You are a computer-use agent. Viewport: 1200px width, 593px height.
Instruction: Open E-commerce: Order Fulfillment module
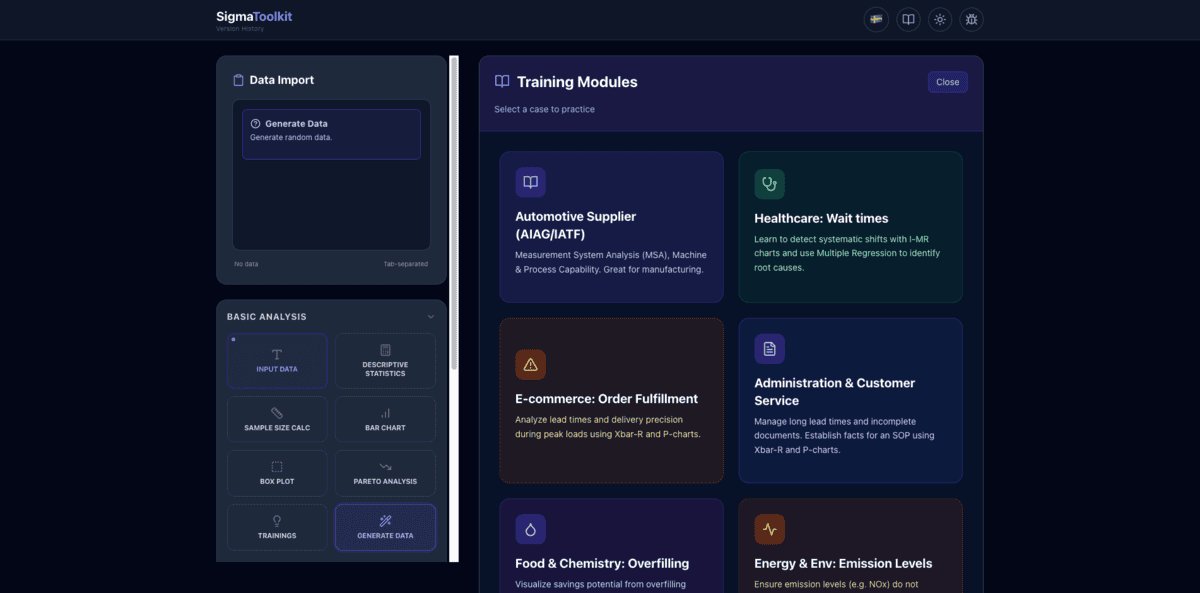coord(611,401)
